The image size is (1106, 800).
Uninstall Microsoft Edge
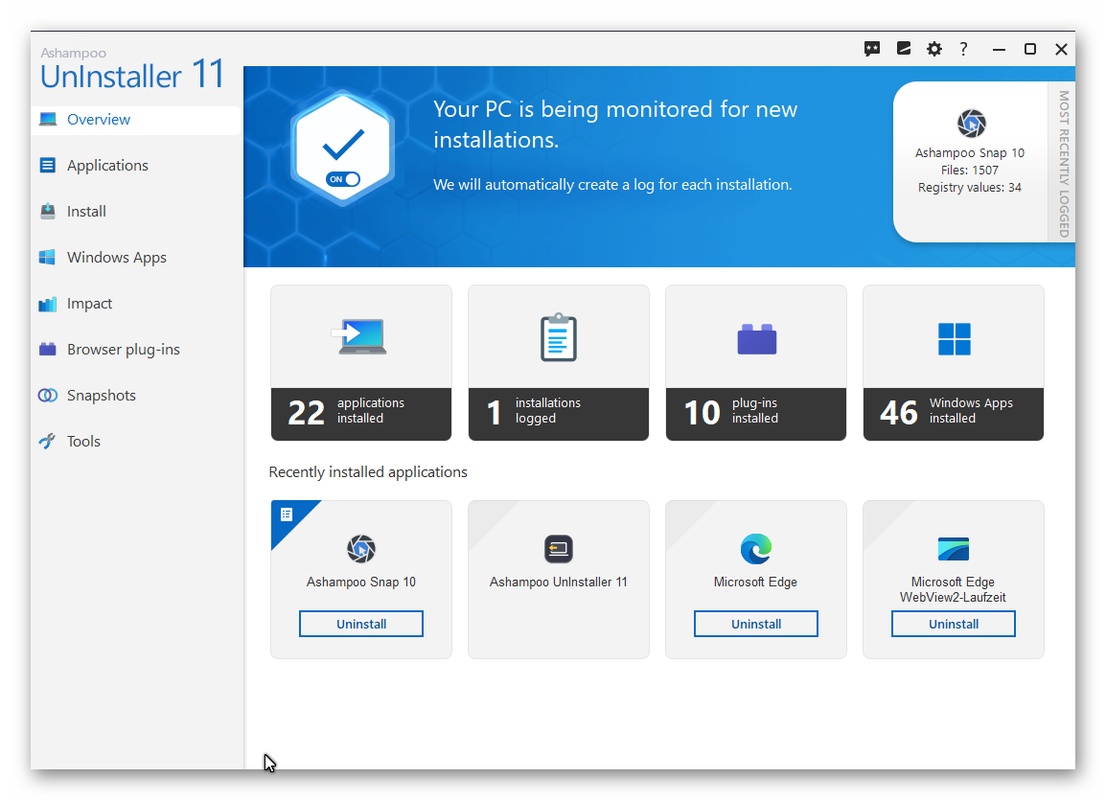click(756, 624)
